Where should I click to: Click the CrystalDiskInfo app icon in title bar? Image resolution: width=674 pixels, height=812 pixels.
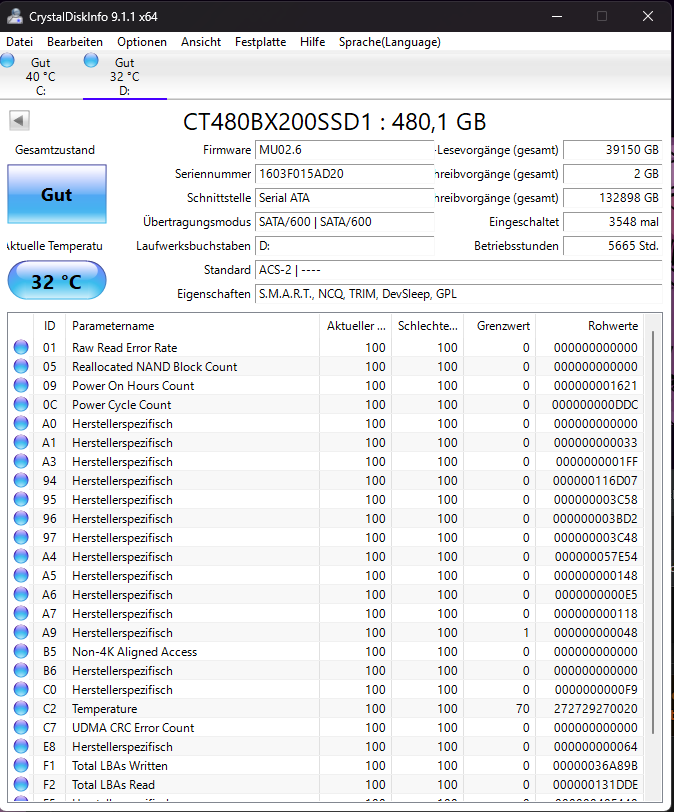(x=14, y=16)
